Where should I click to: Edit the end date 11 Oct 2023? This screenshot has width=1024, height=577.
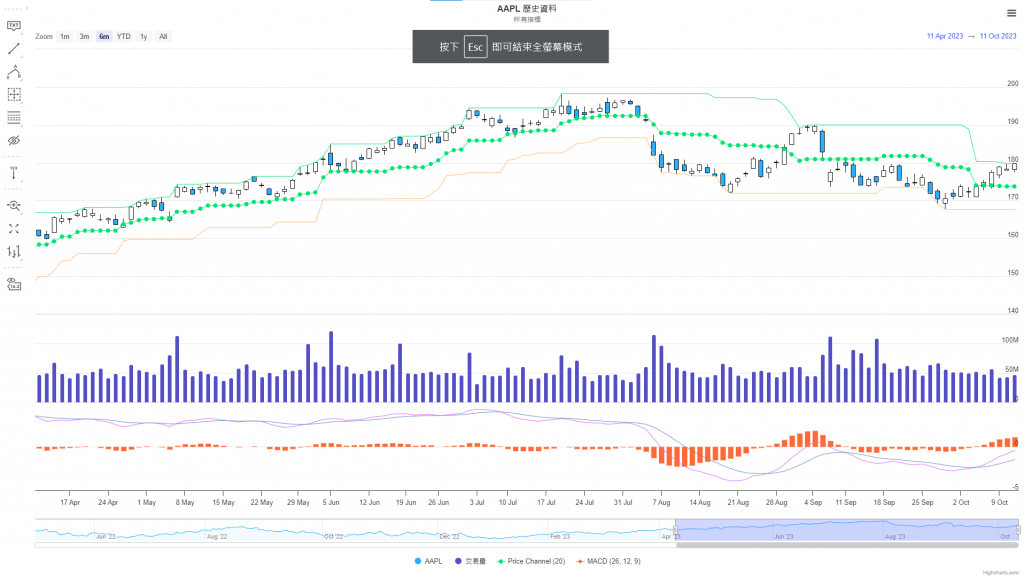pos(997,37)
